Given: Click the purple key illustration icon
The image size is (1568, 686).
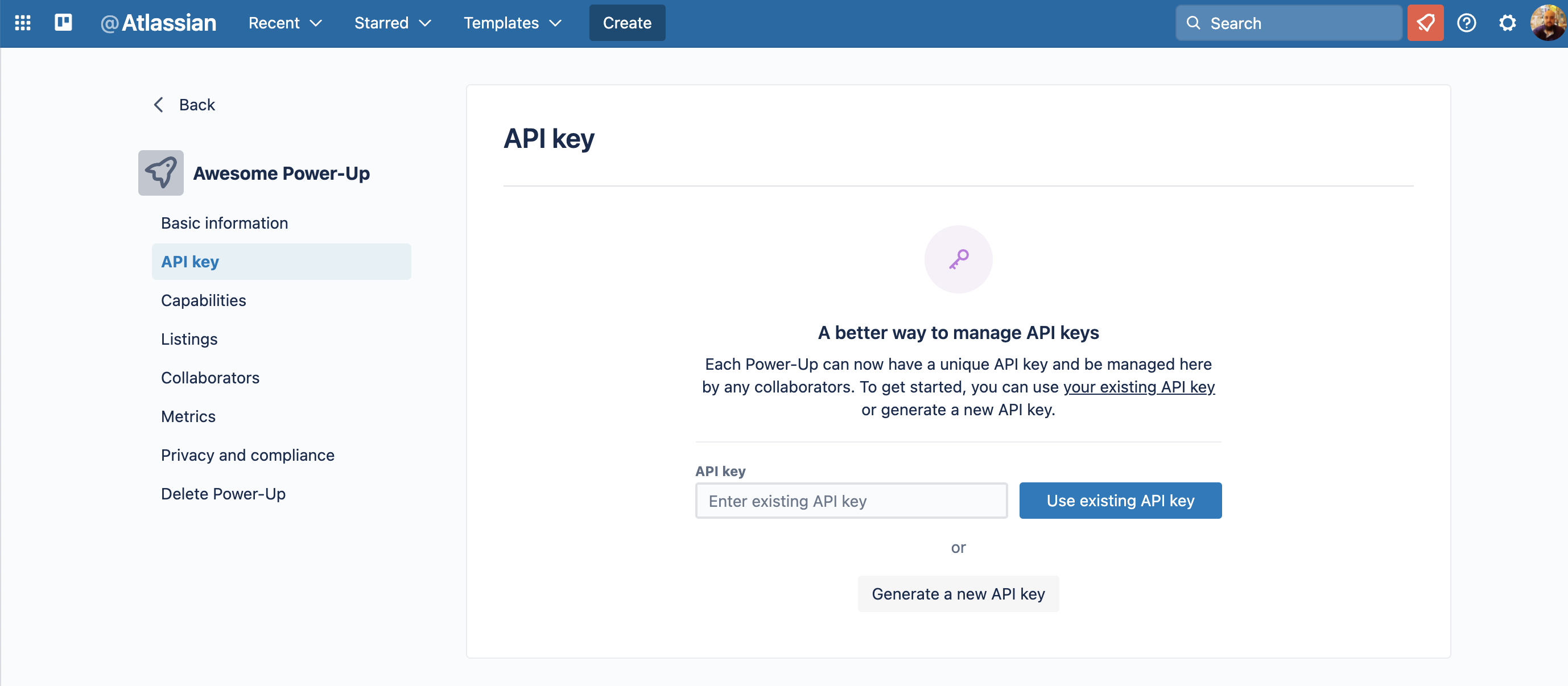Looking at the screenshot, I should [958, 259].
